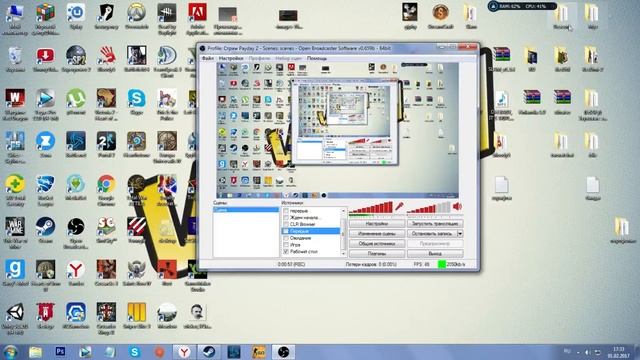Open the Rocket League desktop shortcut
Screen dimensions: 640x360
pyautogui.click(x=45, y=190)
